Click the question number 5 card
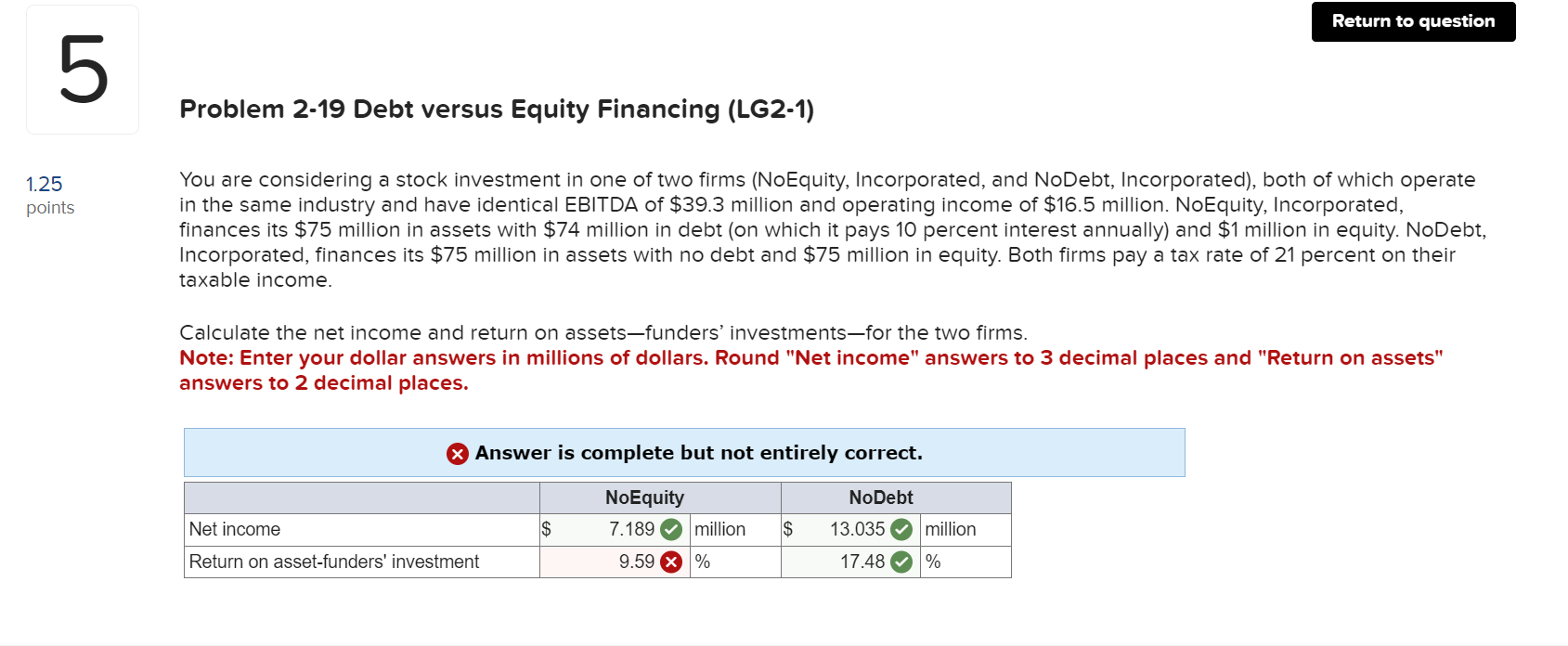This screenshot has width=1568, height=646. coord(83,69)
